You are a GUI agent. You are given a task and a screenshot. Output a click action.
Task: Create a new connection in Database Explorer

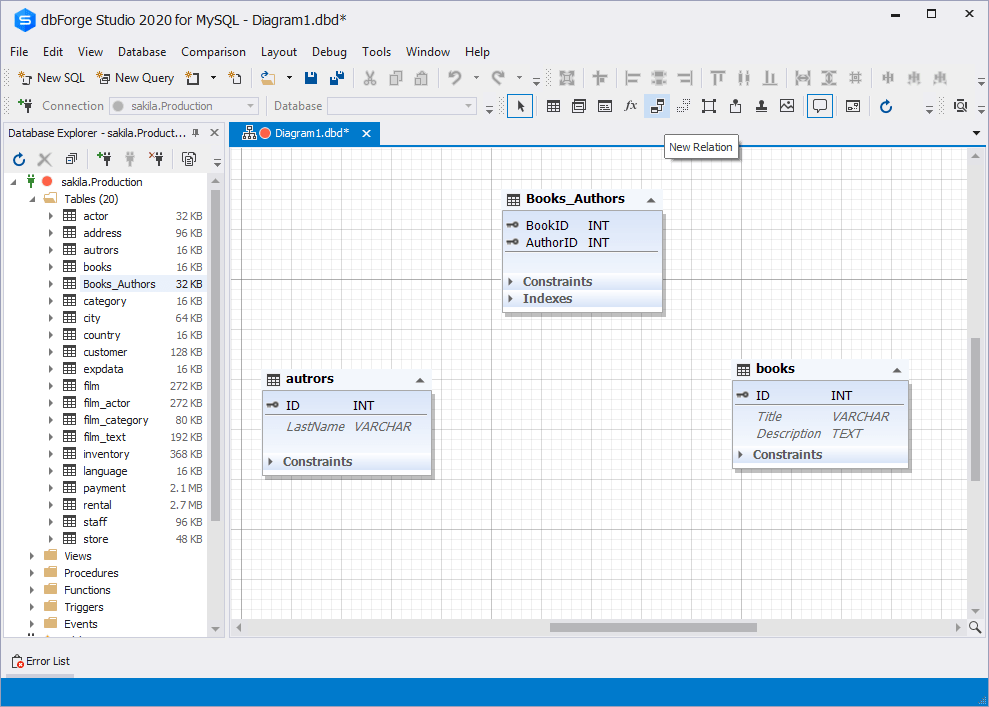105,158
